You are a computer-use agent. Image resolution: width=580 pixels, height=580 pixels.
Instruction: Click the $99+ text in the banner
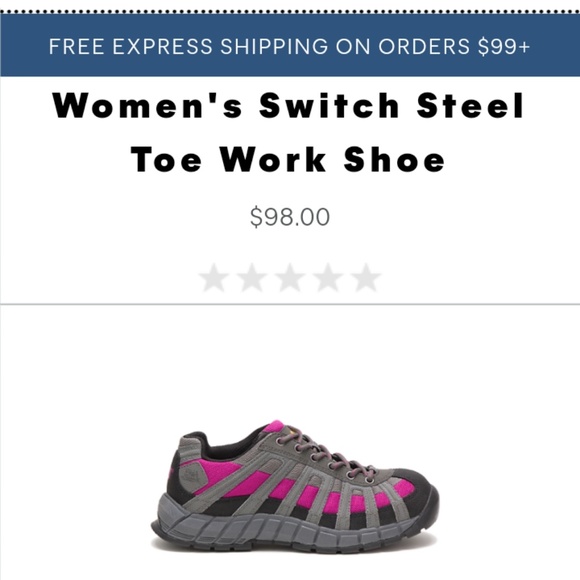(x=504, y=47)
